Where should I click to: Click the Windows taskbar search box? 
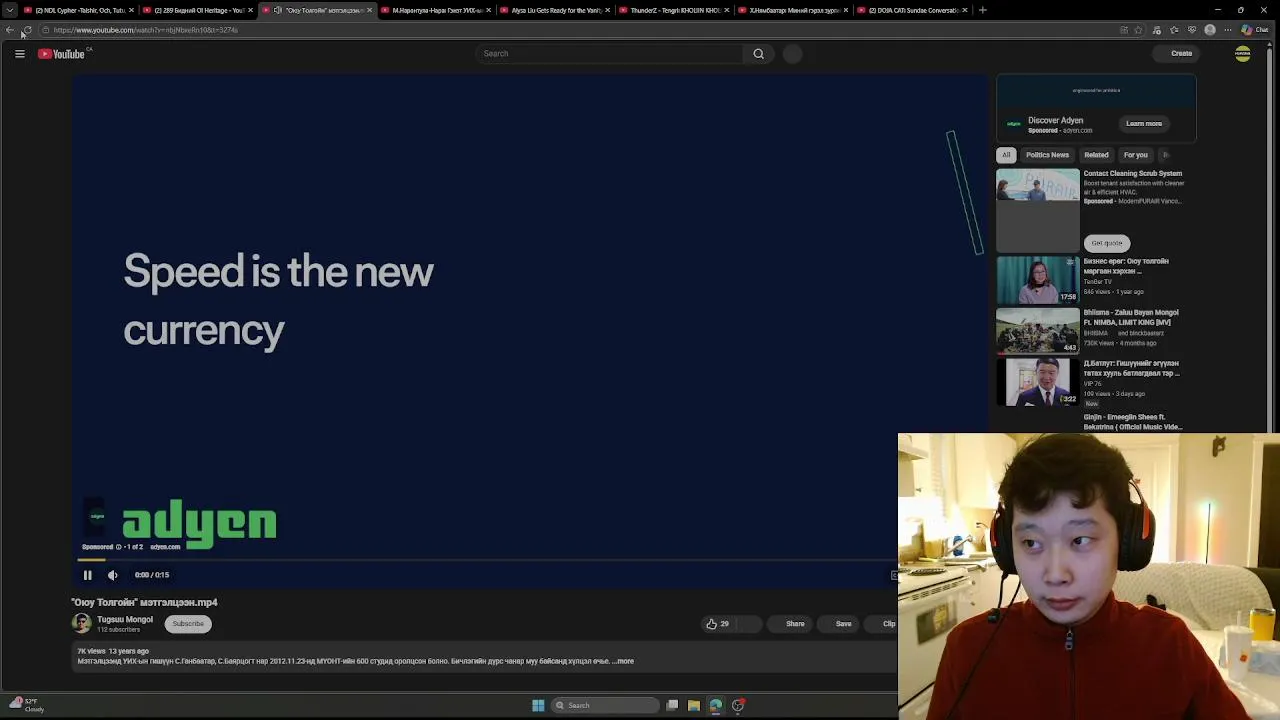[x=603, y=705]
